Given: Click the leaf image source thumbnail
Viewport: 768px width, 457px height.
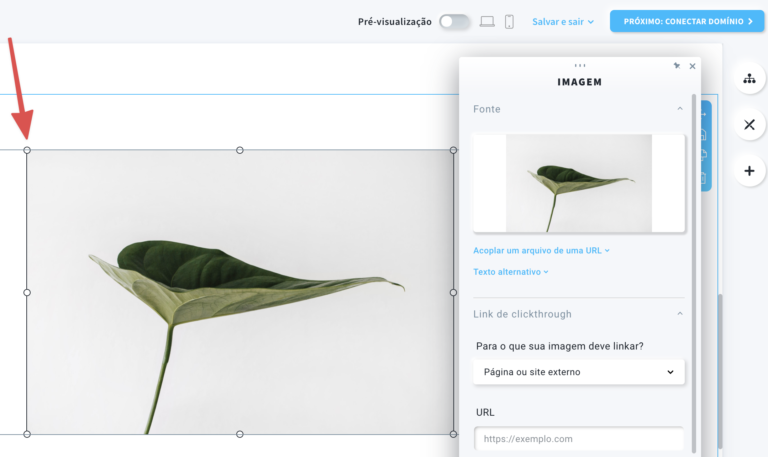Looking at the screenshot, I should coord(579,183).
